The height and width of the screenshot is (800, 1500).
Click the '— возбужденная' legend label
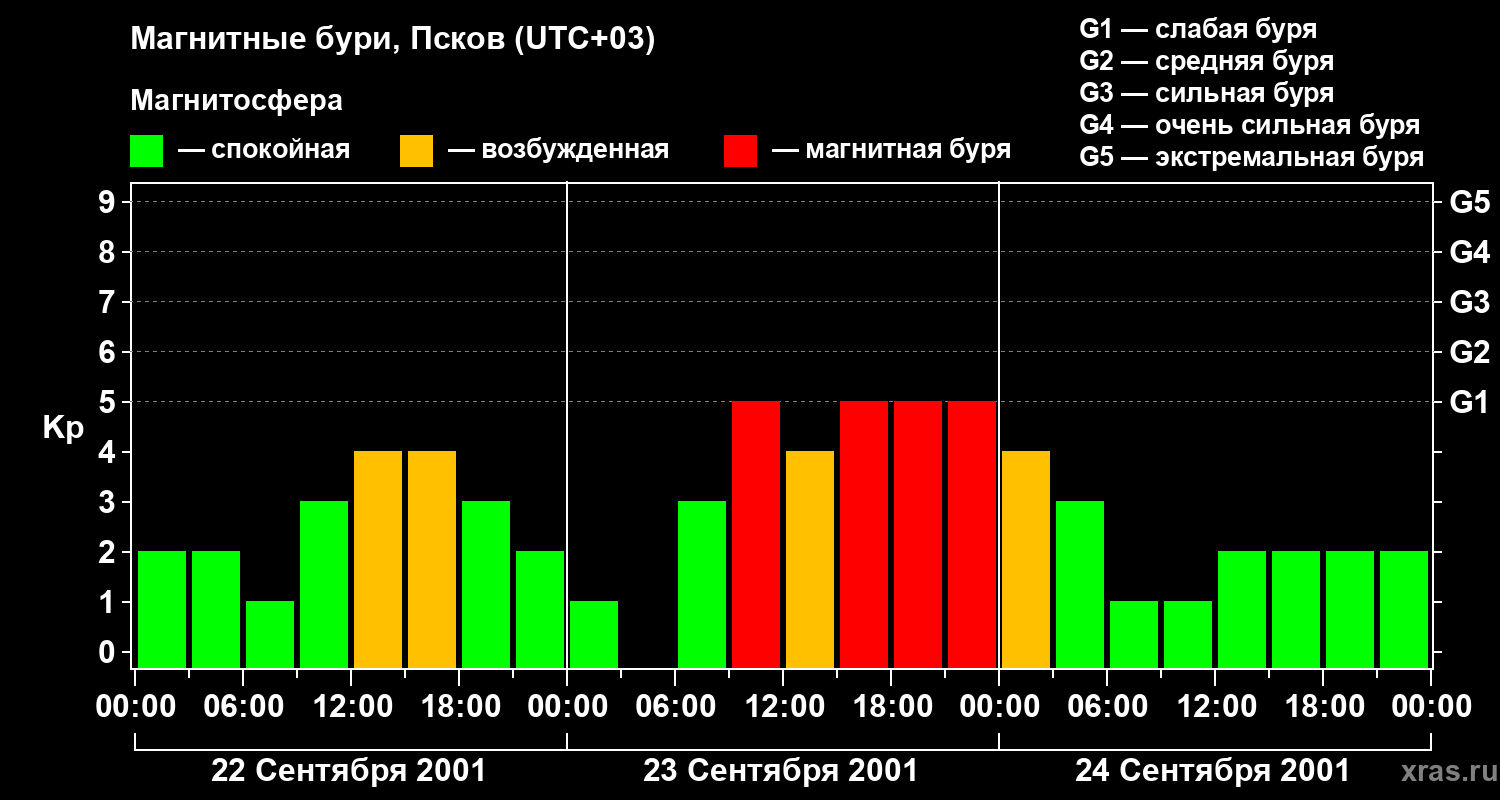point(558,150)
